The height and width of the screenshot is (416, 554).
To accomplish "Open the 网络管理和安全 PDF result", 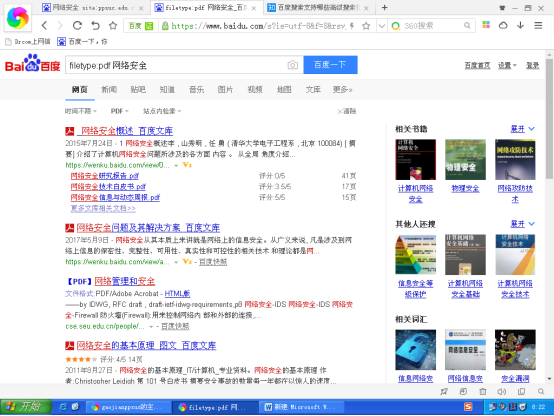I will coord(125,281).
